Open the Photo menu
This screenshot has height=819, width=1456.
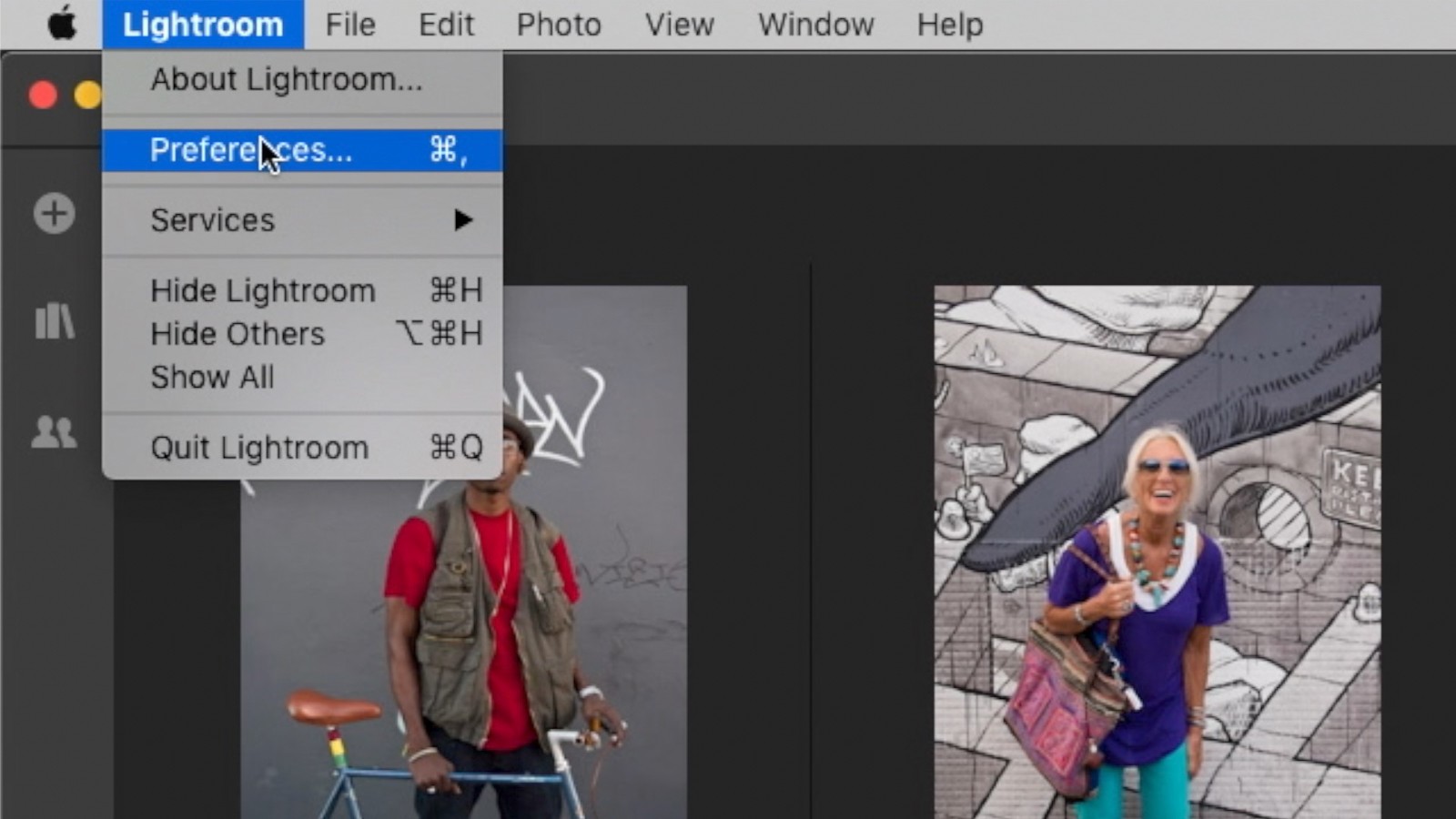(559, 25)
